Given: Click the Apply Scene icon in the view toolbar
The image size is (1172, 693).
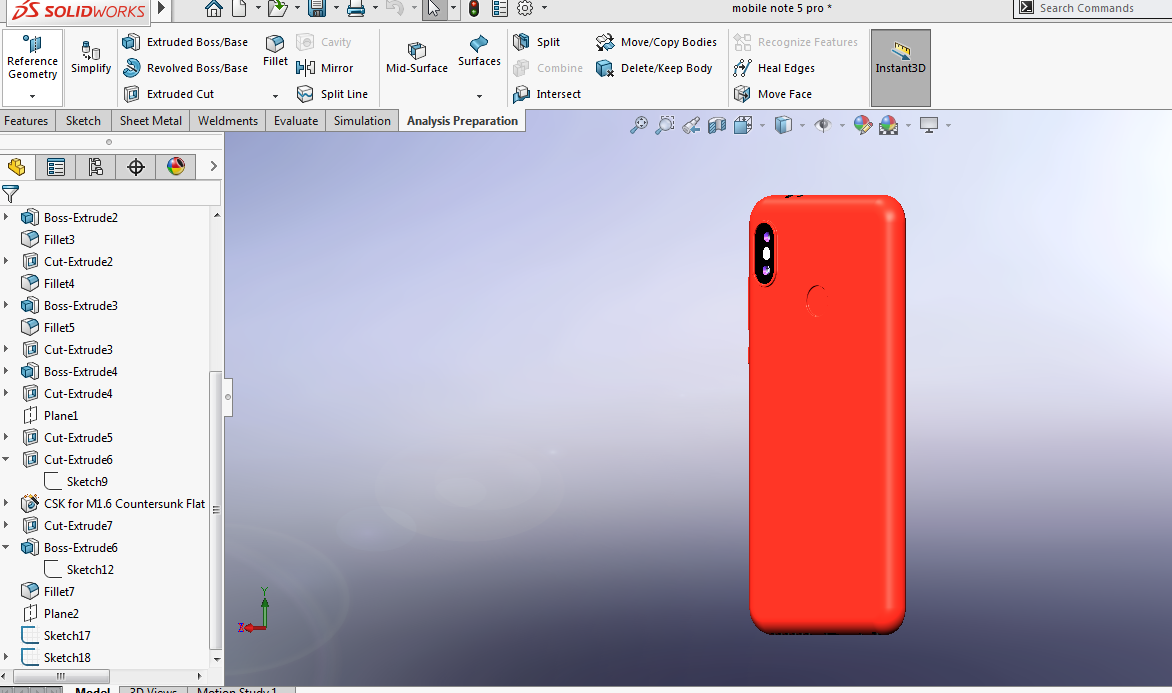Looking at the screenshot, I should click(x=889, y=126).
